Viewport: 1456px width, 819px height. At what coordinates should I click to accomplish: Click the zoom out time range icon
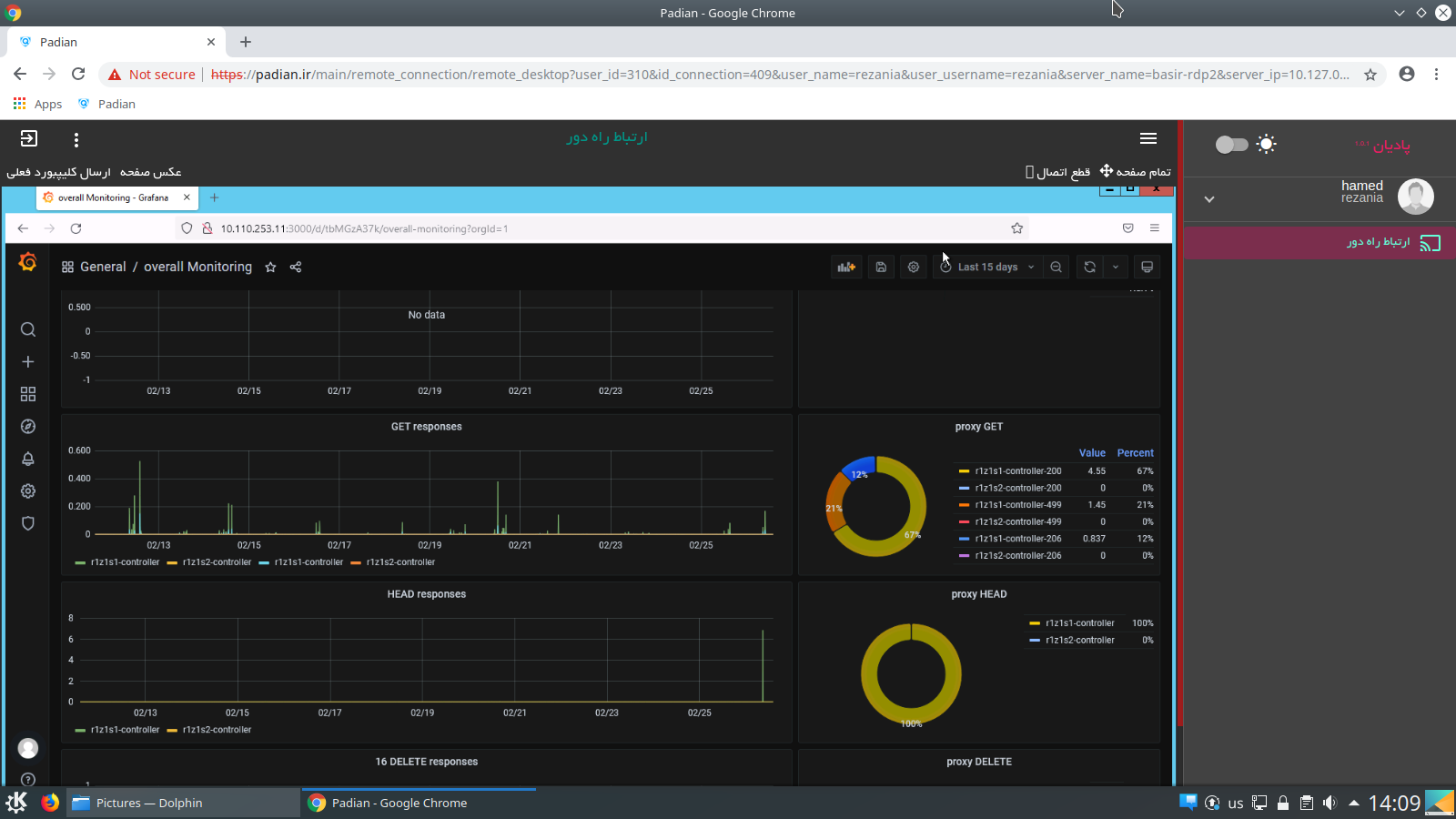click(x=1056, y=267)
